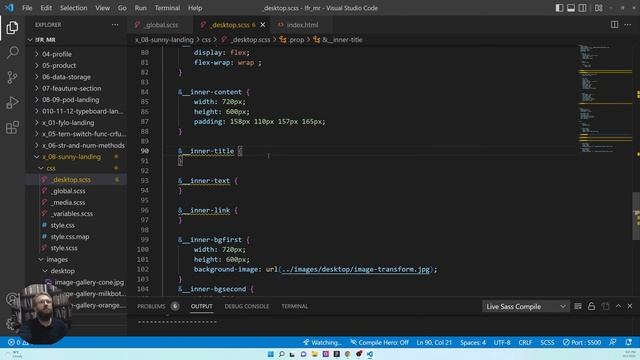Collapse the x_08-sunny-landing folder
Viewport: 640px width, 360px height.
point(76,157)
